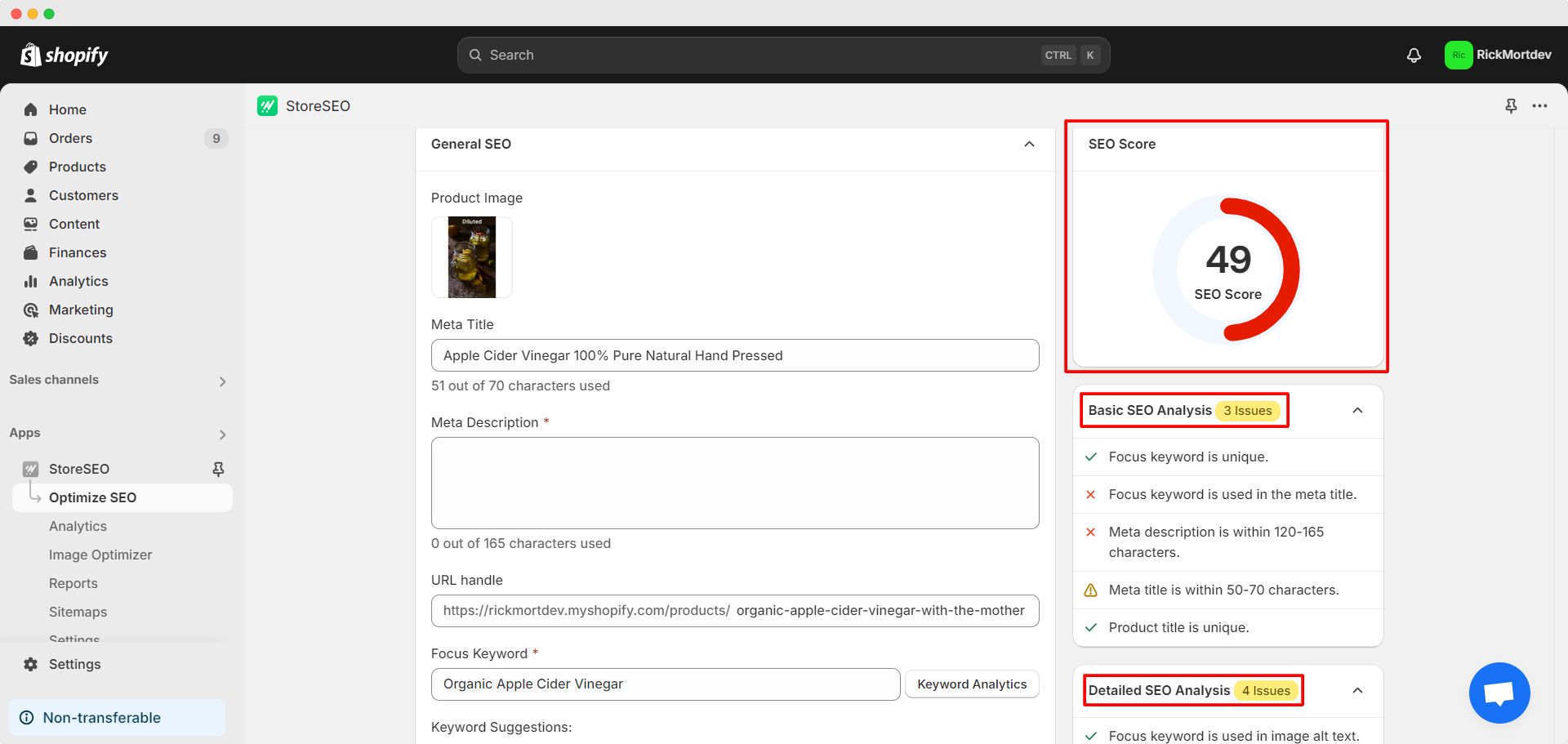Pin the app using header pin icon
1568x744 pixels.
[1511, 106]
